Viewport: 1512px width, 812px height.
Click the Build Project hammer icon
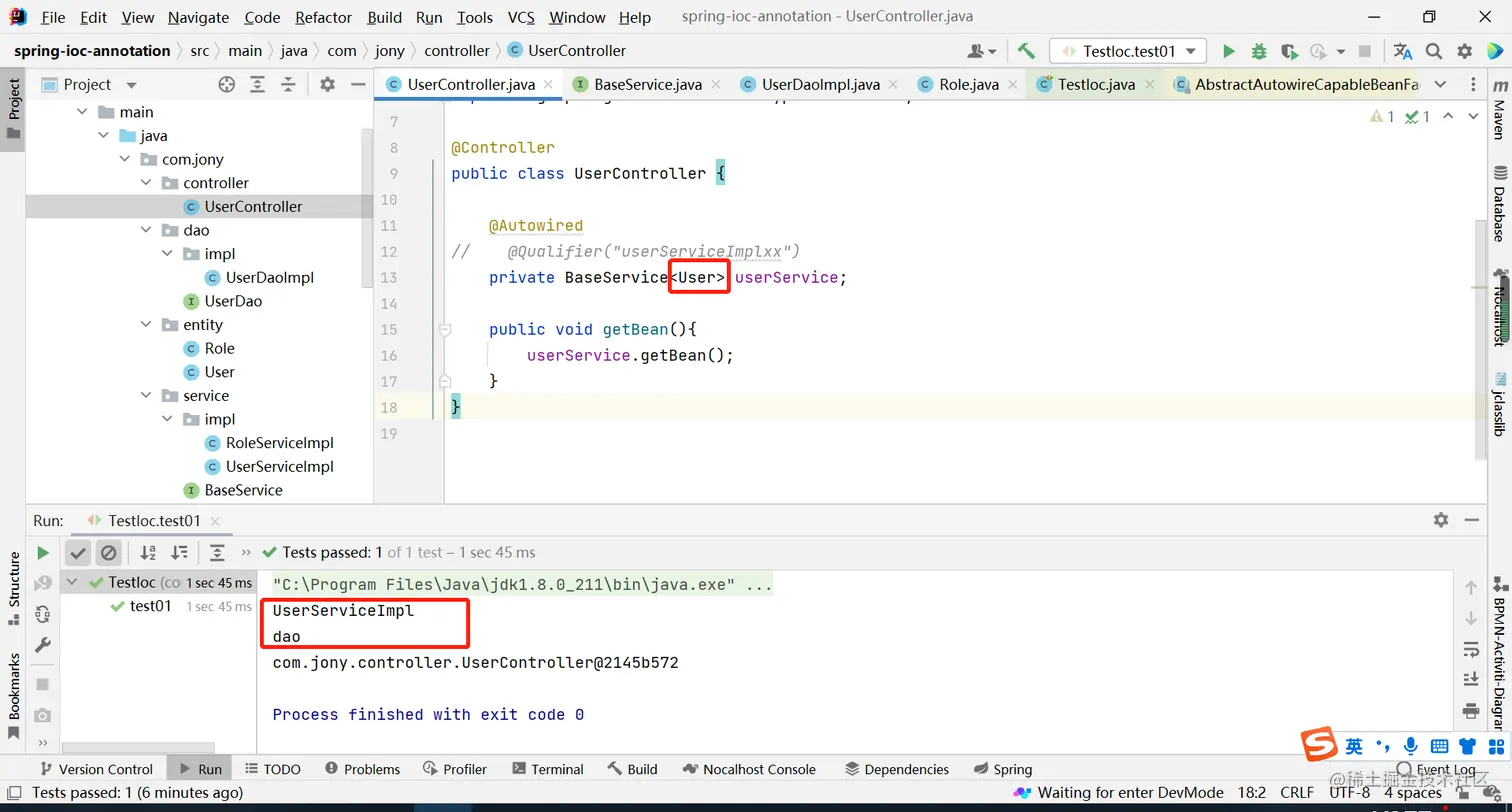point(1026,51)
